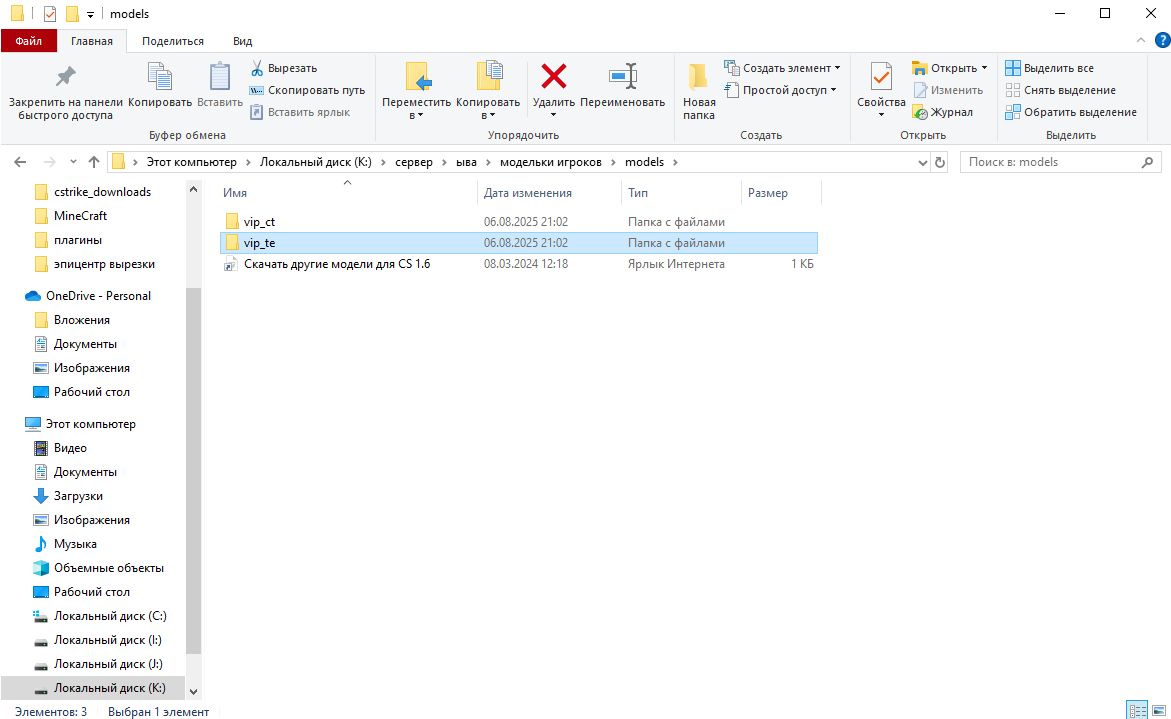Select the vip_ct folder
1171x719 pixels.
(x=259, y=222)
